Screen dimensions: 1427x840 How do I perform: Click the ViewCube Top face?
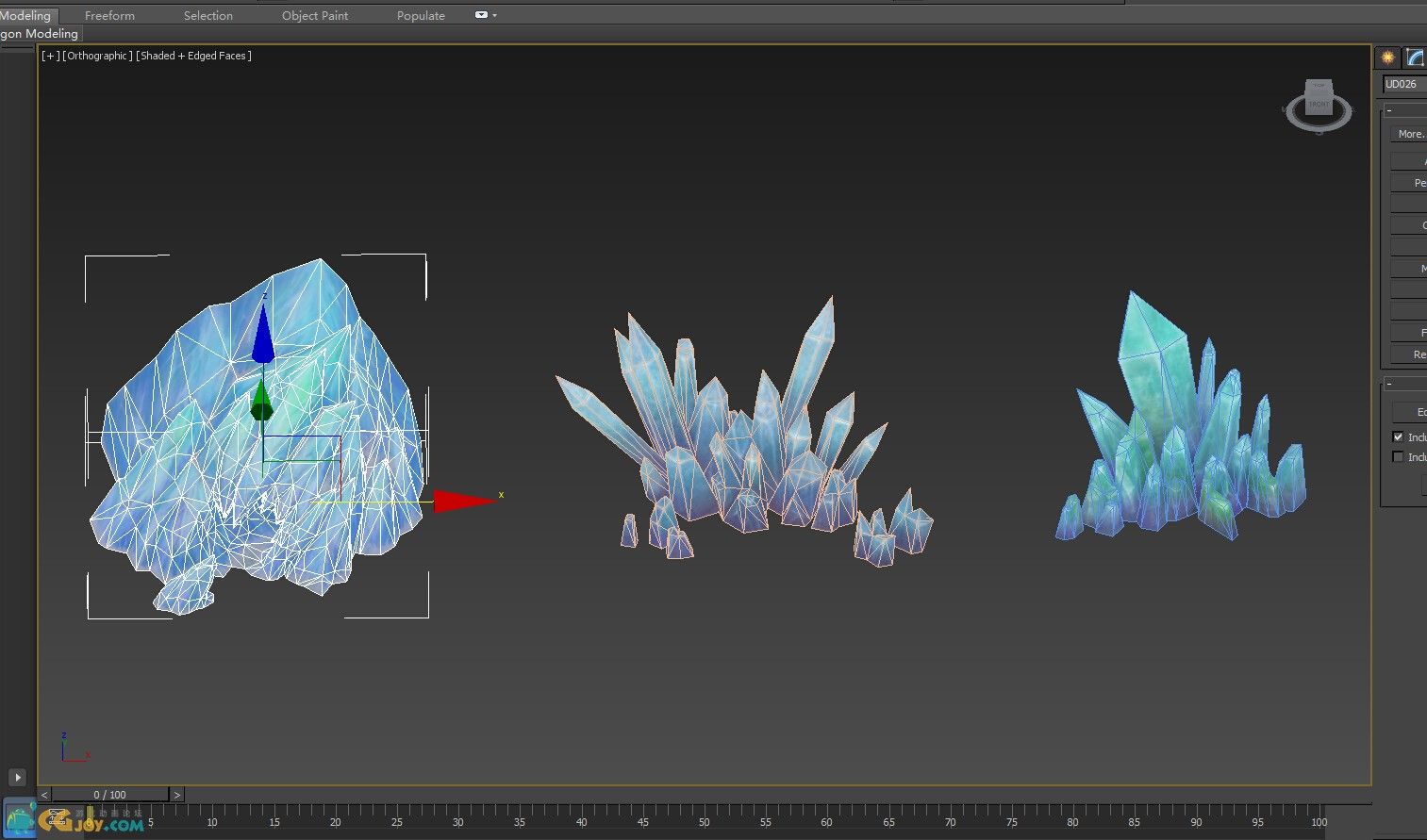coord(1319,86)
